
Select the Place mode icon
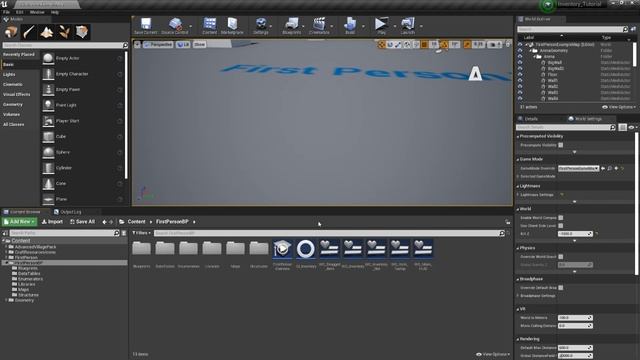click(11, 32)
